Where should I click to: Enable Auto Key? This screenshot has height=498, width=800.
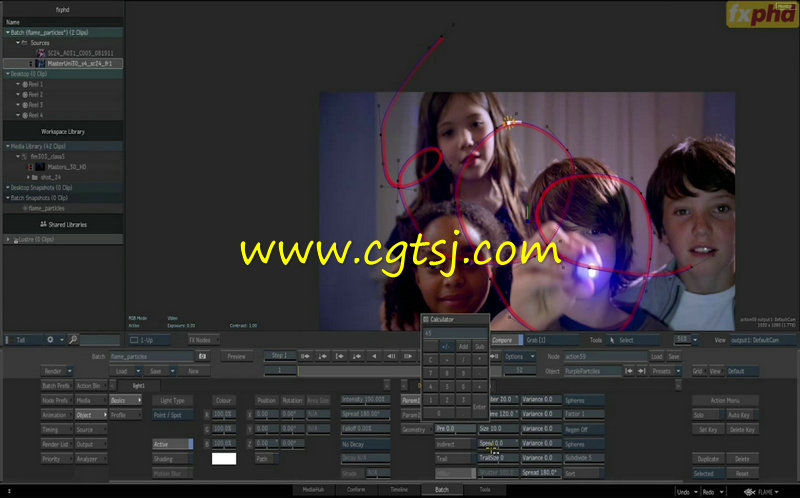click(742, 415)
